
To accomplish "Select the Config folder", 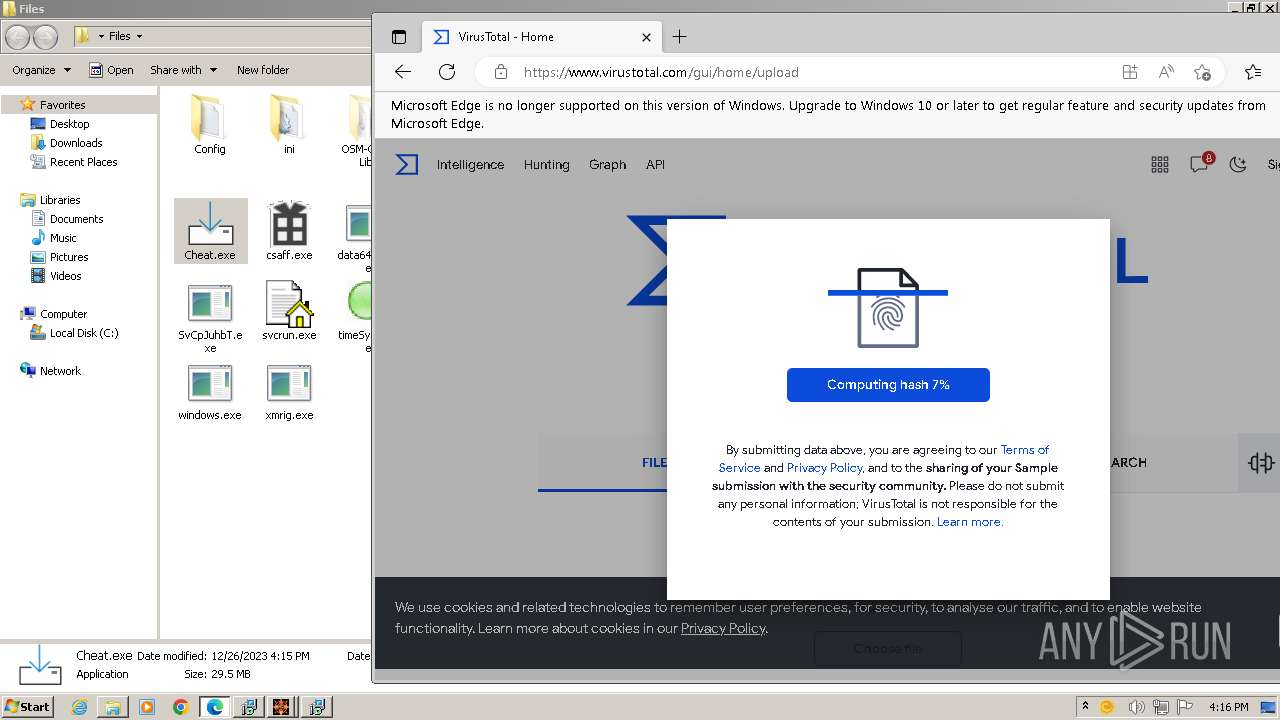I will [210, 125].
